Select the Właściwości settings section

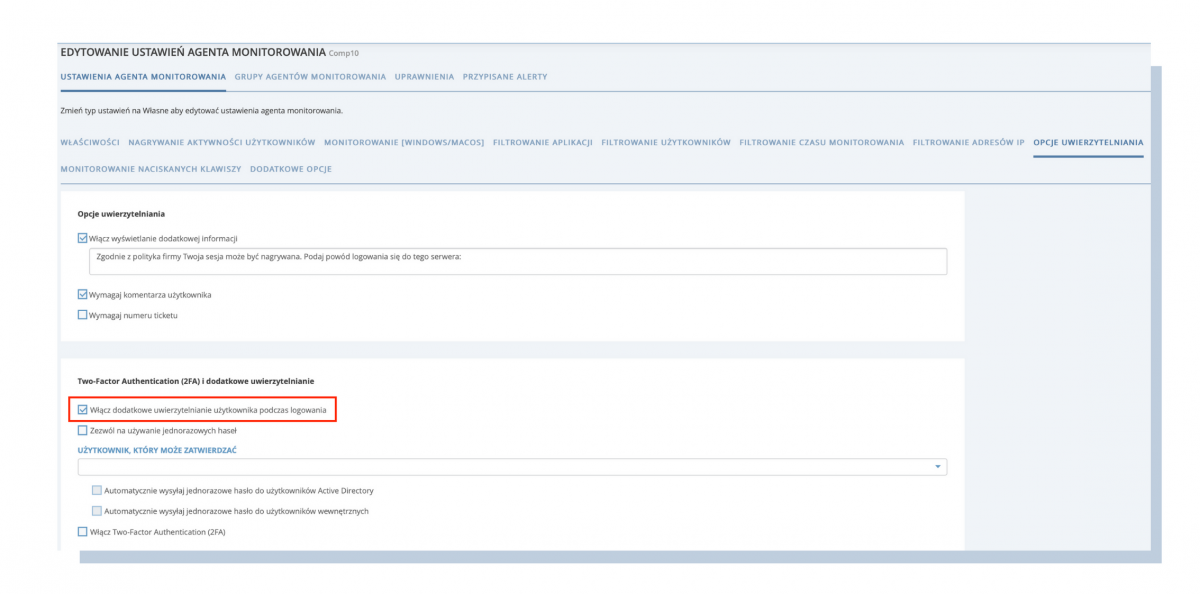tap(90, 143)
